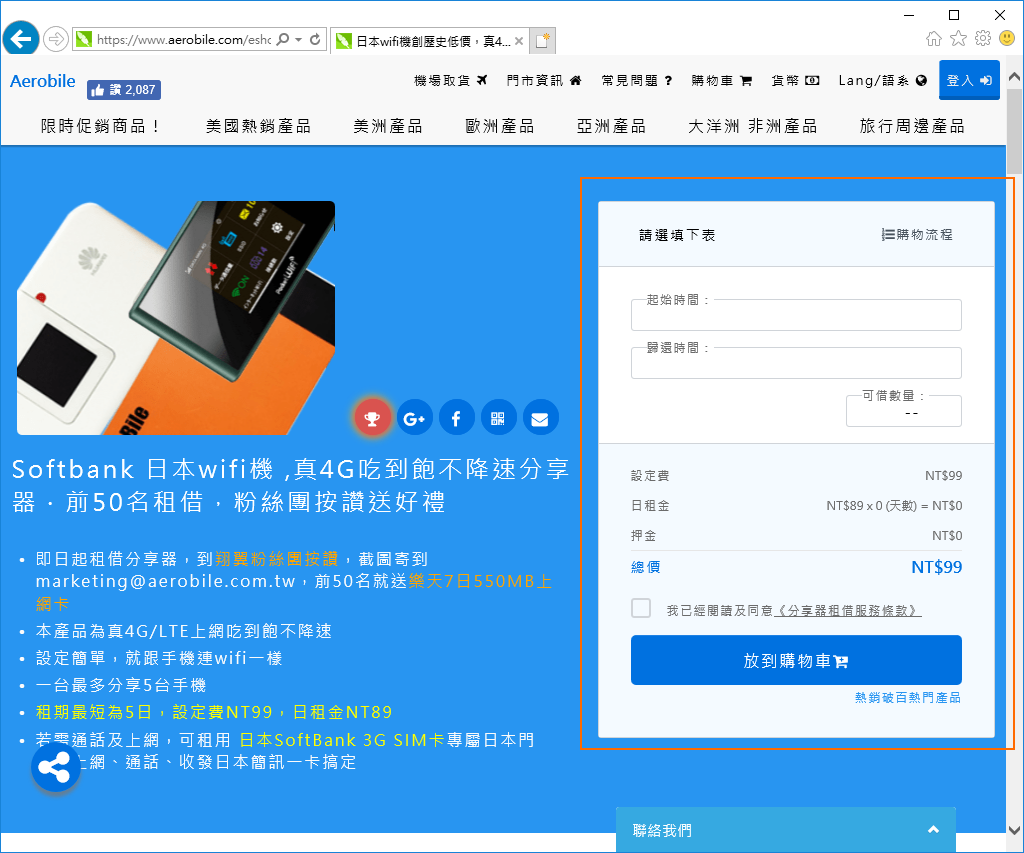Viewport: 1024px width, 853px height.
Task: Open 機場取貨 airport pickup menu
Action: [x=451, y=80]
